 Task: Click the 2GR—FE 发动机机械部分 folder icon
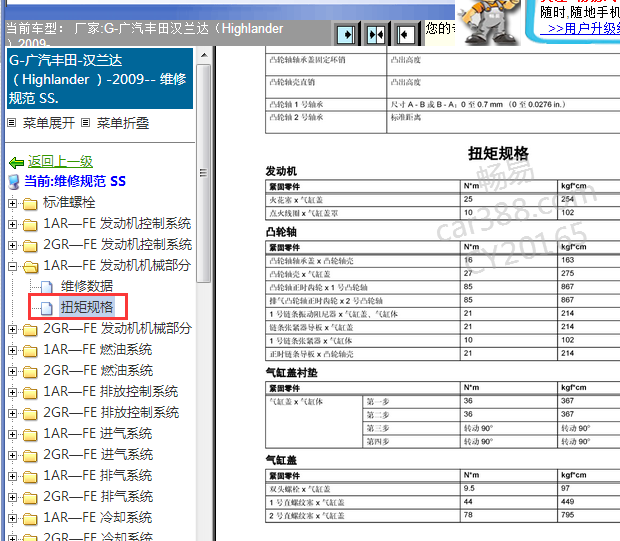[30, 329]
